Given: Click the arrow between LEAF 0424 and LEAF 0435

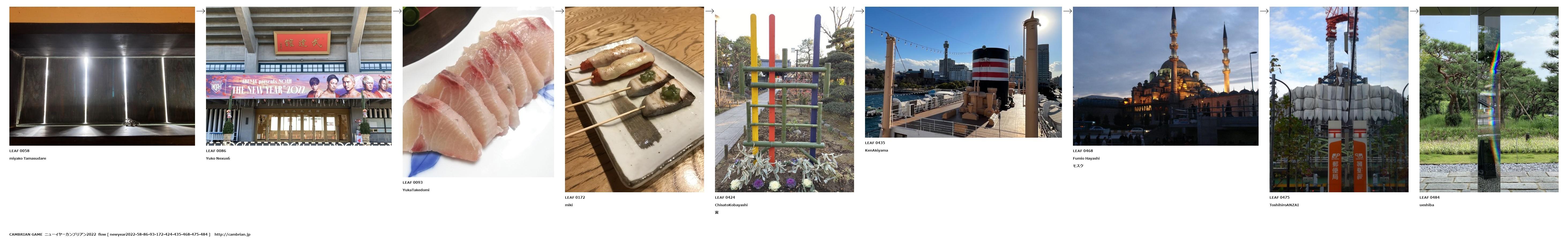Looking at the screenshot, I should coord(859,10).
